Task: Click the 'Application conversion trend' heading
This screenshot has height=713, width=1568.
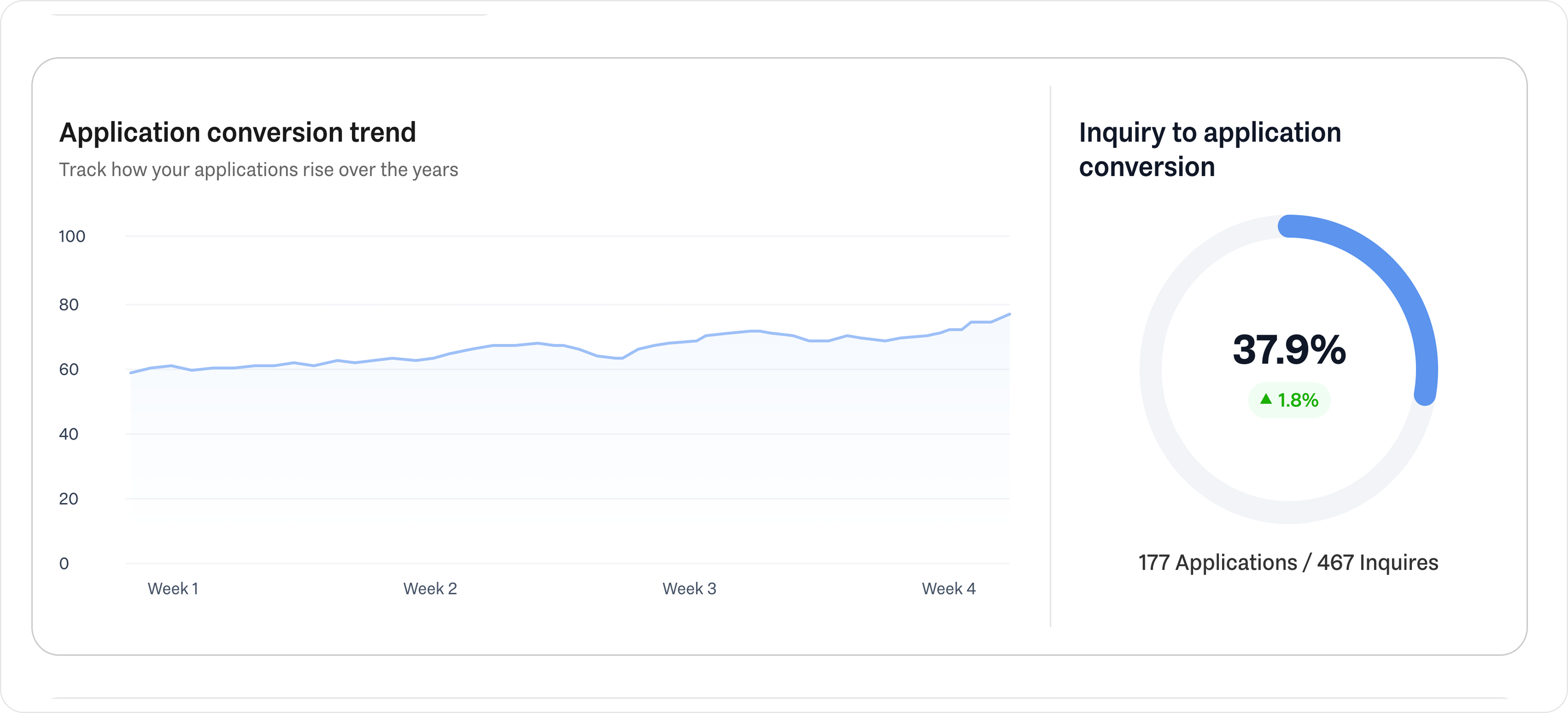Action: (237, 133)
